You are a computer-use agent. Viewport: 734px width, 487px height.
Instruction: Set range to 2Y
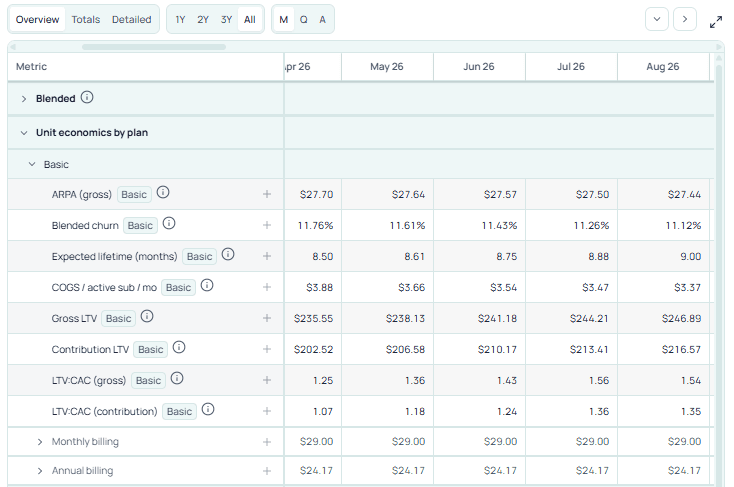click(203, 20)
